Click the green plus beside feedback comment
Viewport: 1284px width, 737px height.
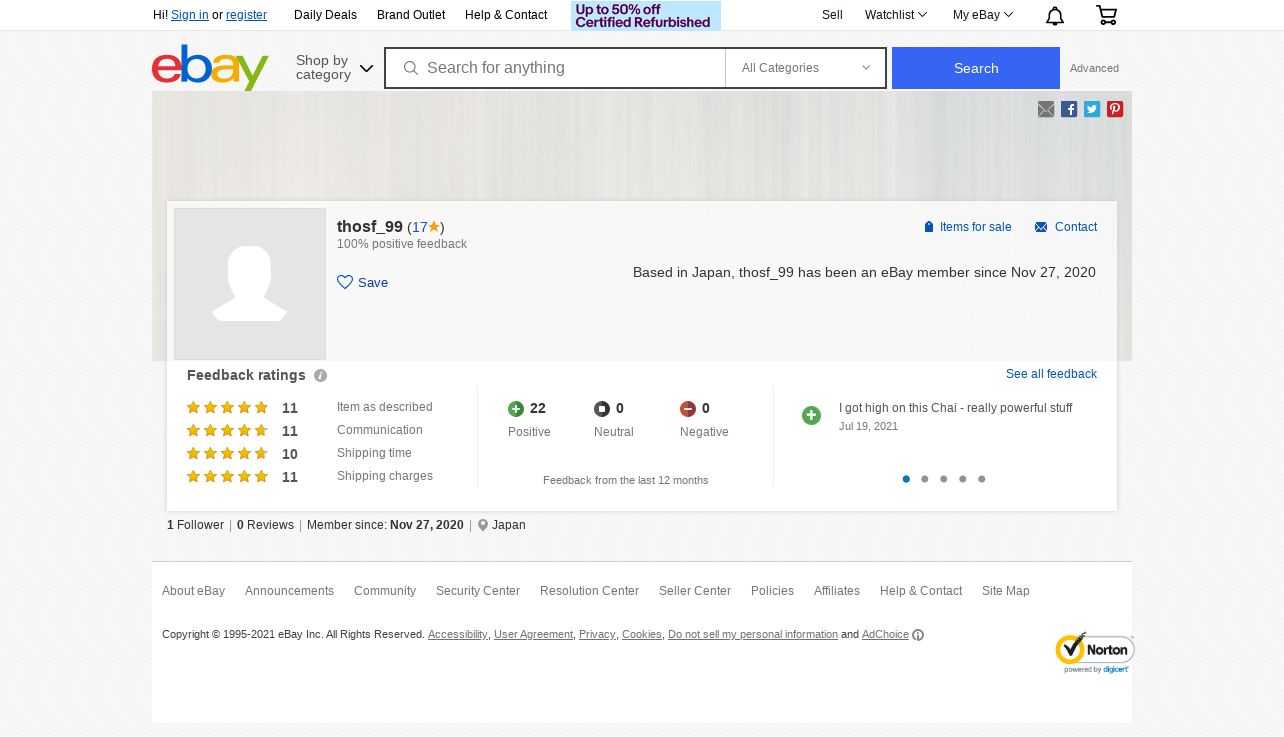point(811,415)
